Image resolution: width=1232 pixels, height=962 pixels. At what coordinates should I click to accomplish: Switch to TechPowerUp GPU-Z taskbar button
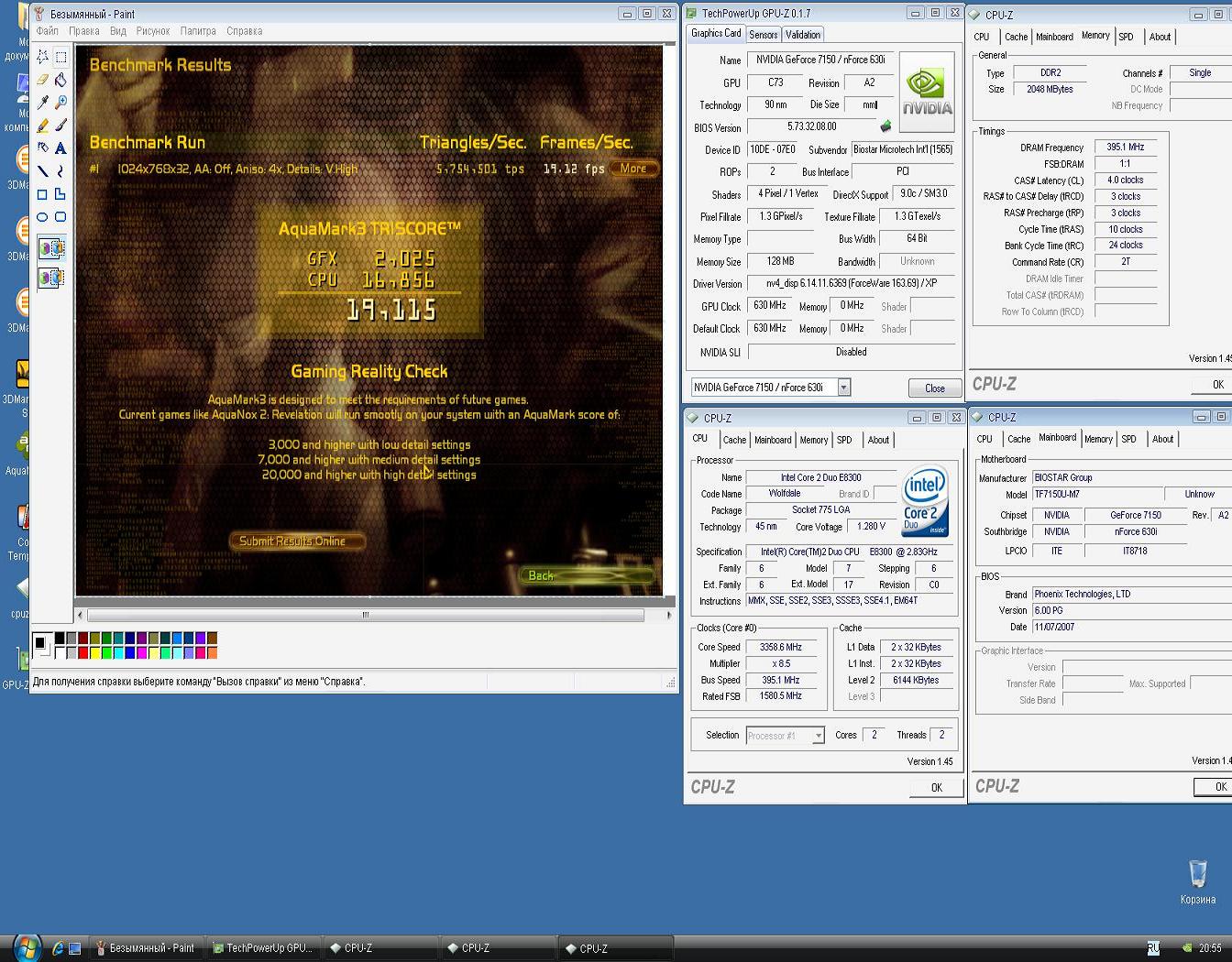tap(263, 948)
